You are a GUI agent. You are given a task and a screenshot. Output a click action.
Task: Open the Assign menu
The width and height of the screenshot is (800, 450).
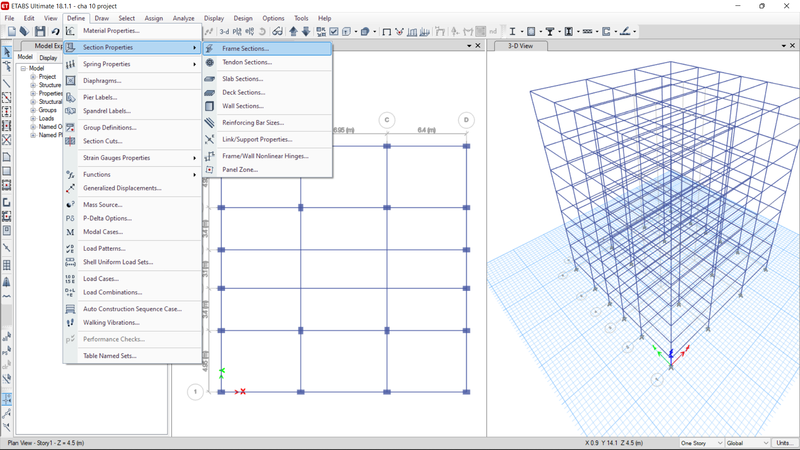pos(154,18)
